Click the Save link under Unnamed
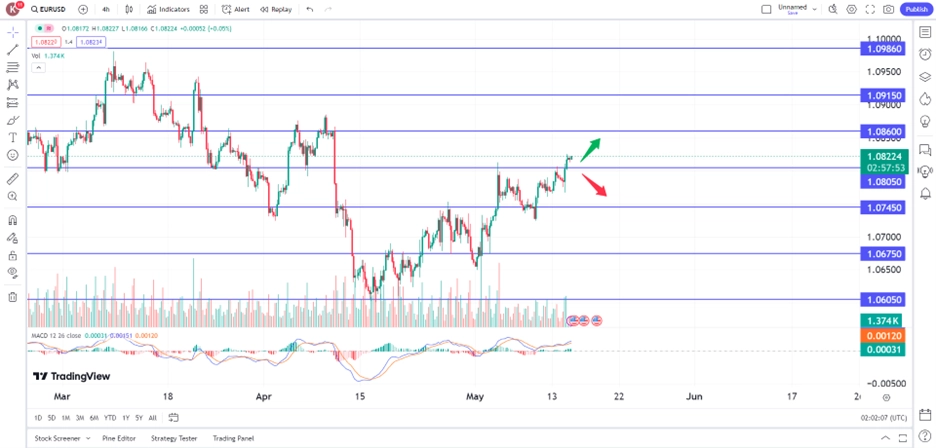This screenshot has height=448, width=936. tap(792, 13)
